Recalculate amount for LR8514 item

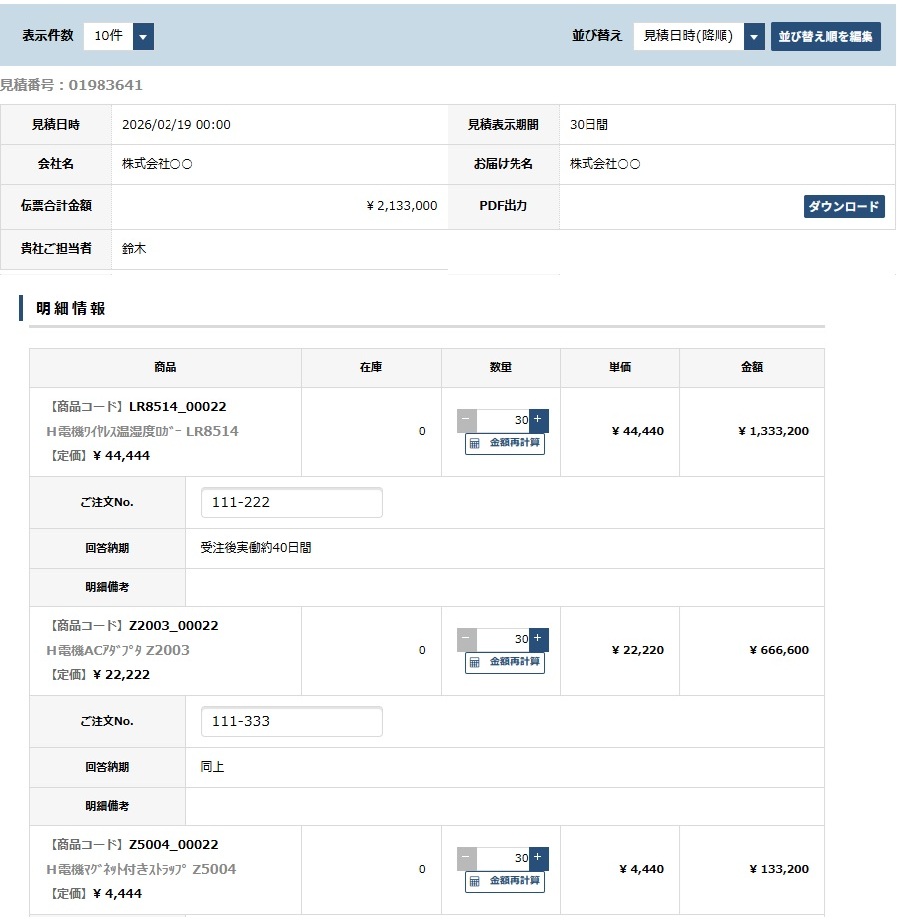(505, 443)
